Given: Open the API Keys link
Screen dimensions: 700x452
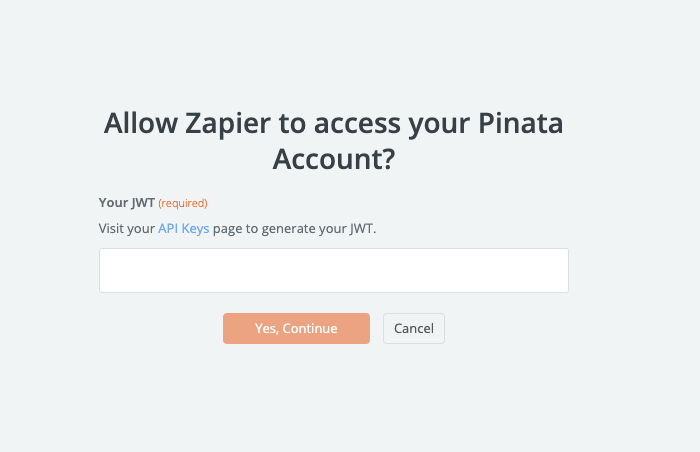Looking at the screenshot, I should pyautogui.click(x=184, y=228).
